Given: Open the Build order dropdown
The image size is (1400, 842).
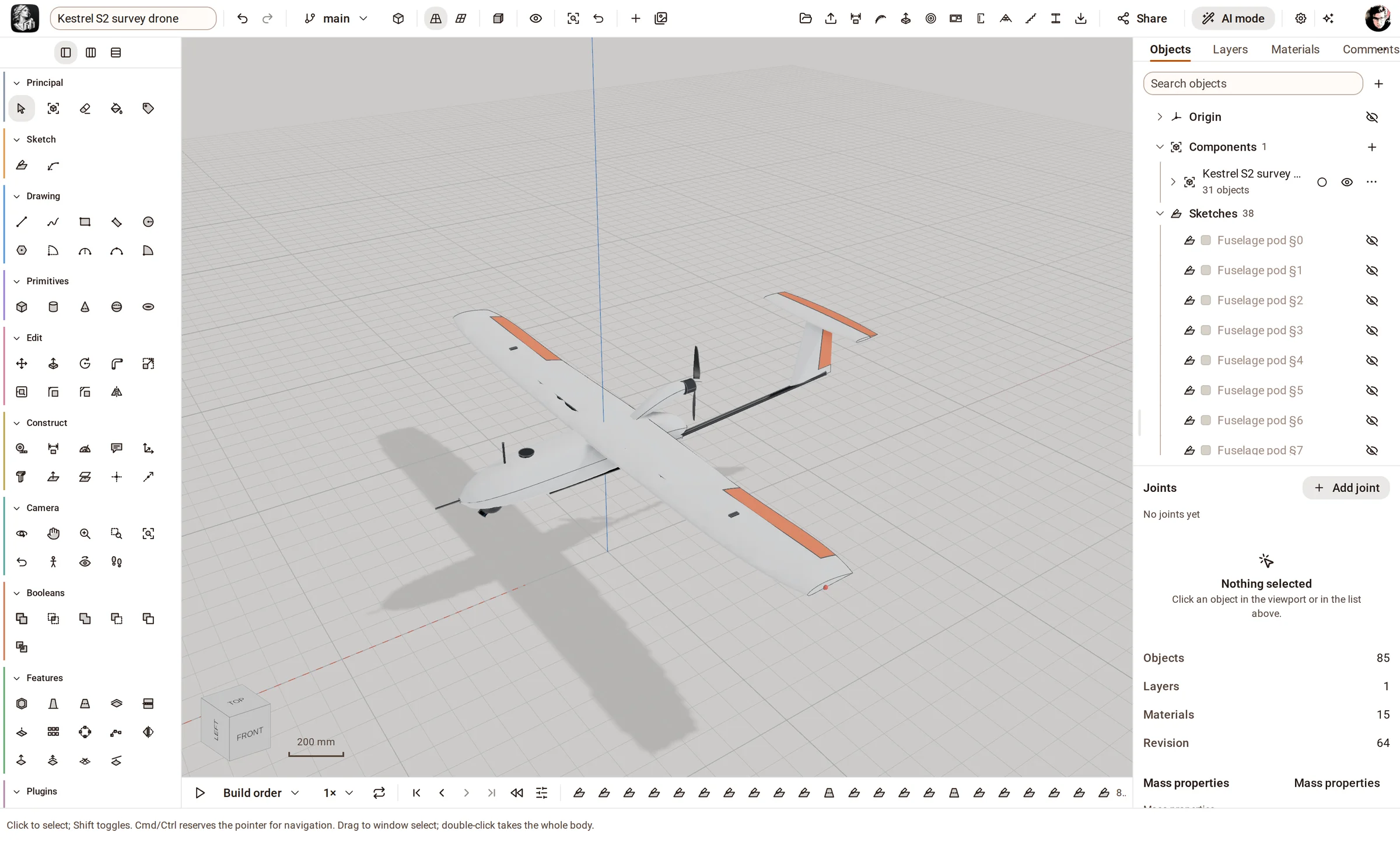Looking at the screenshot, I should coord(261,792).
